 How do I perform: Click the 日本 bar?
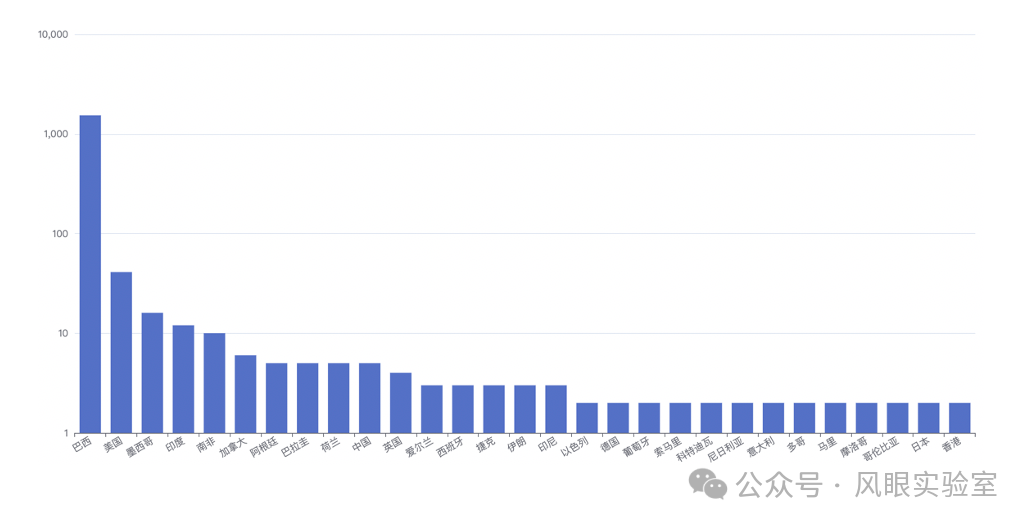pos(928,418)
